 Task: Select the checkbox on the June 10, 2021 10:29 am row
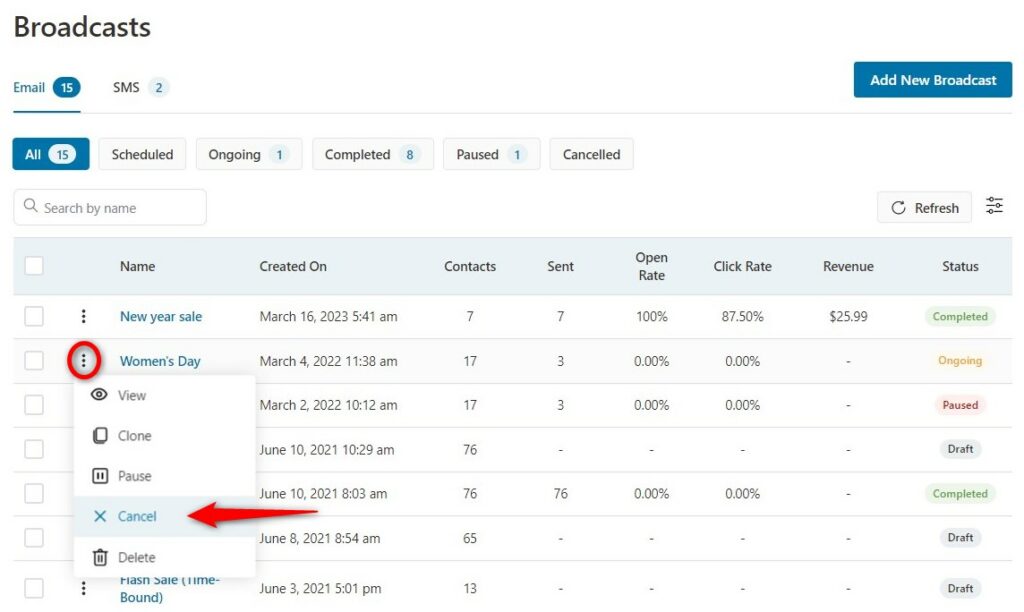[x=34, y=449]
